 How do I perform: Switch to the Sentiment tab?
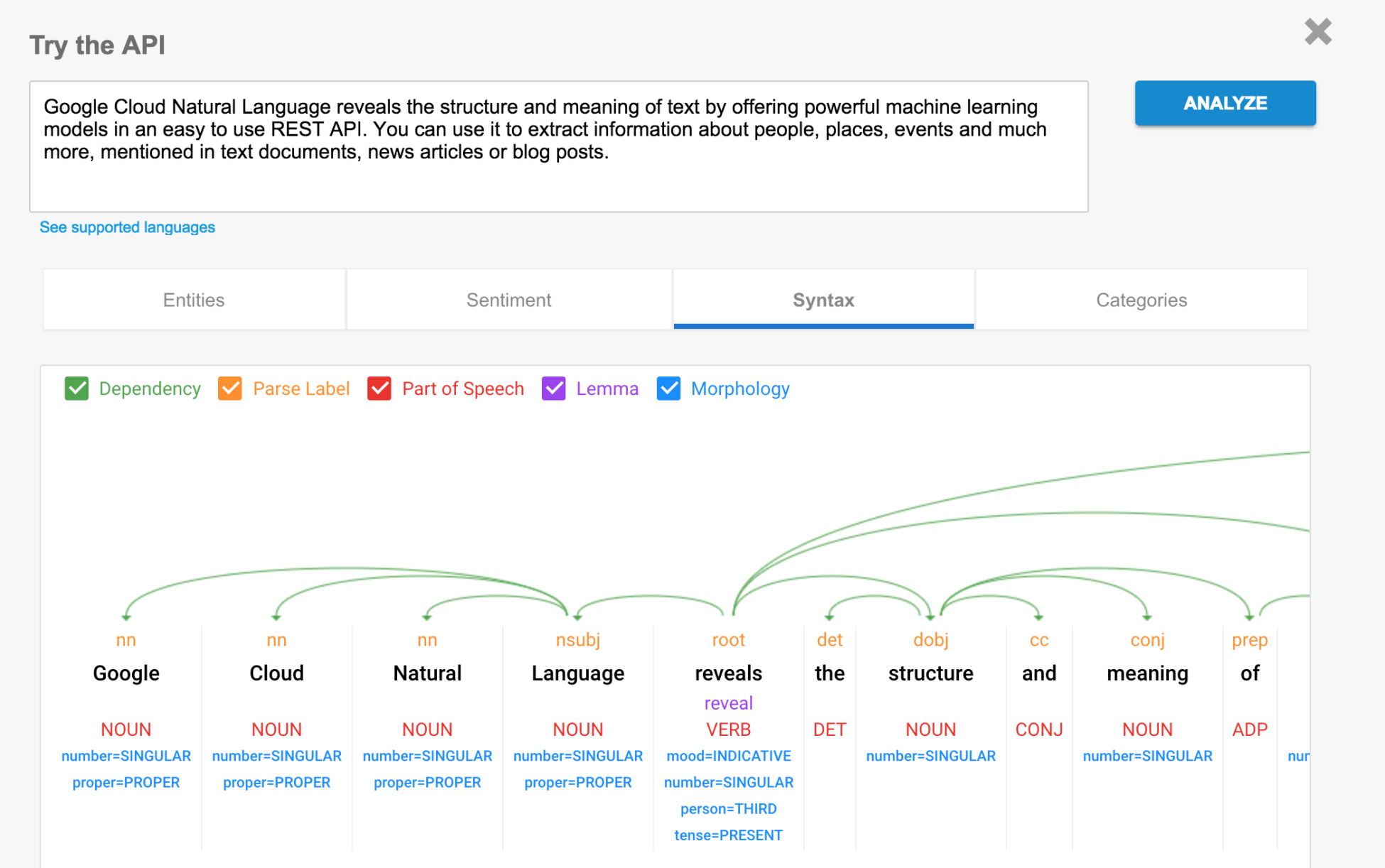(x=509, y=300)
